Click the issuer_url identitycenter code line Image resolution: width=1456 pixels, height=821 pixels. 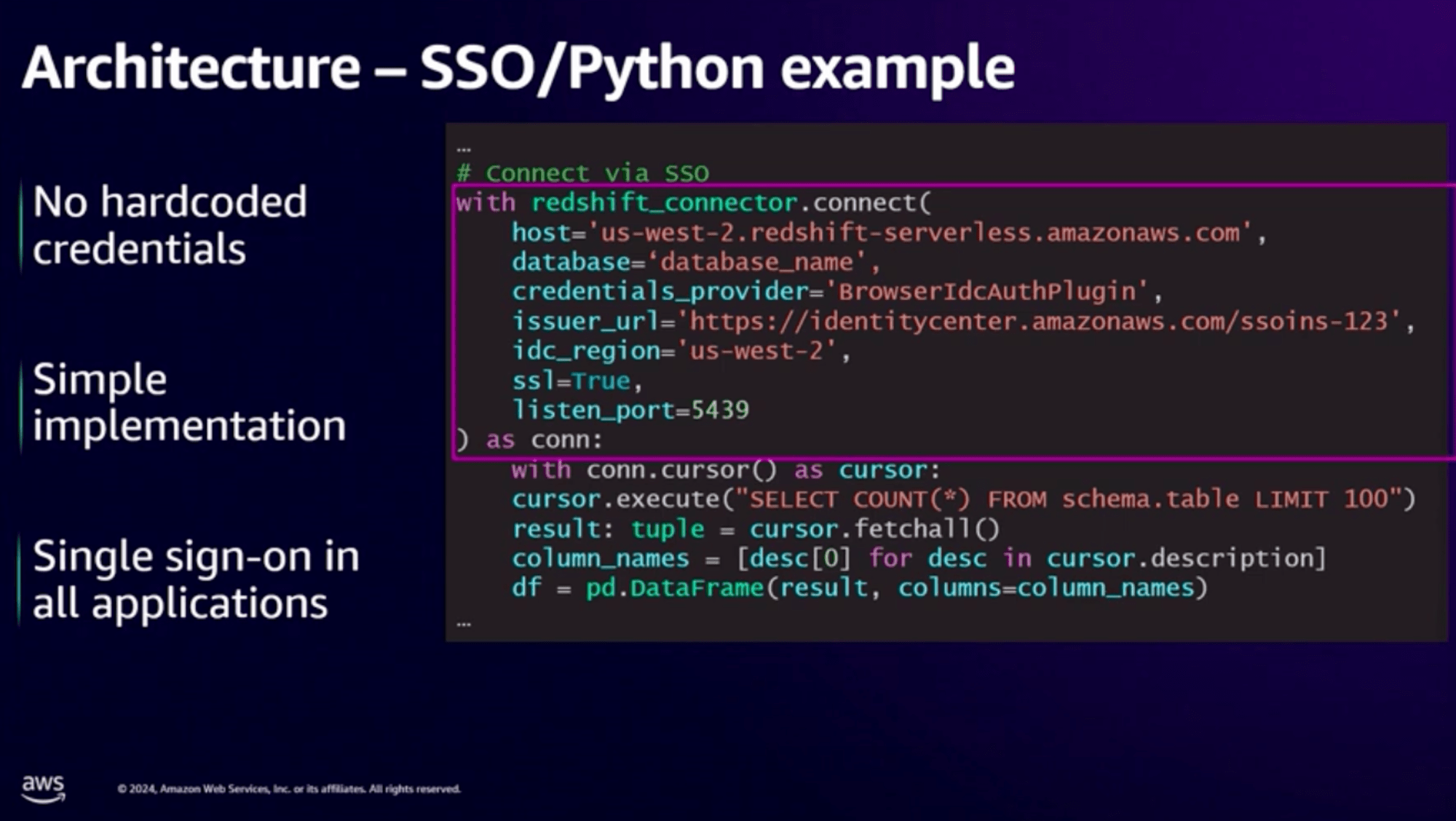(x=963, y=322)
